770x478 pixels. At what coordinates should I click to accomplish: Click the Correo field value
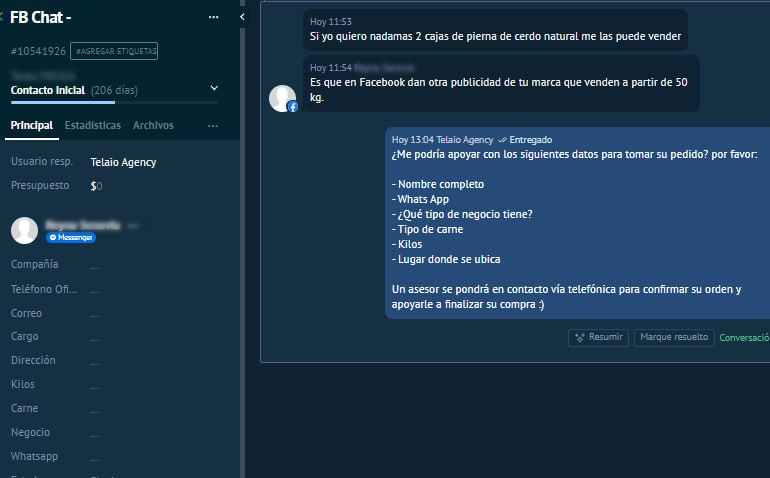[95, 313]
